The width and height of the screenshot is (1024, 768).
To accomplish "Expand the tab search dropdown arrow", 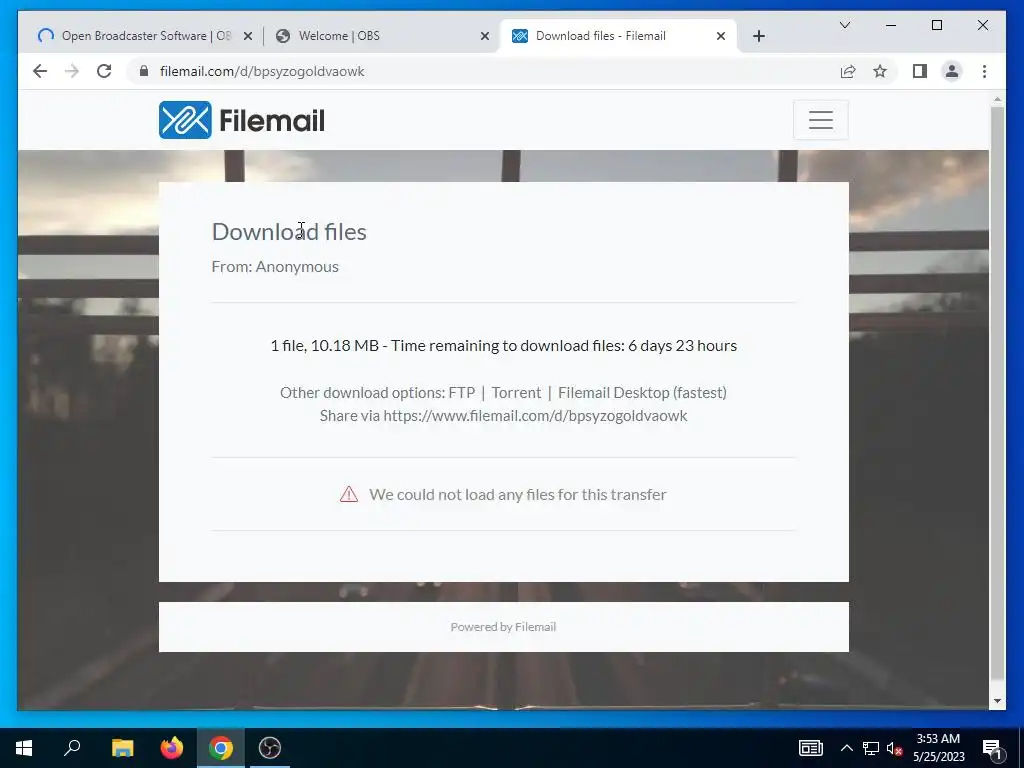I will 844,25.
